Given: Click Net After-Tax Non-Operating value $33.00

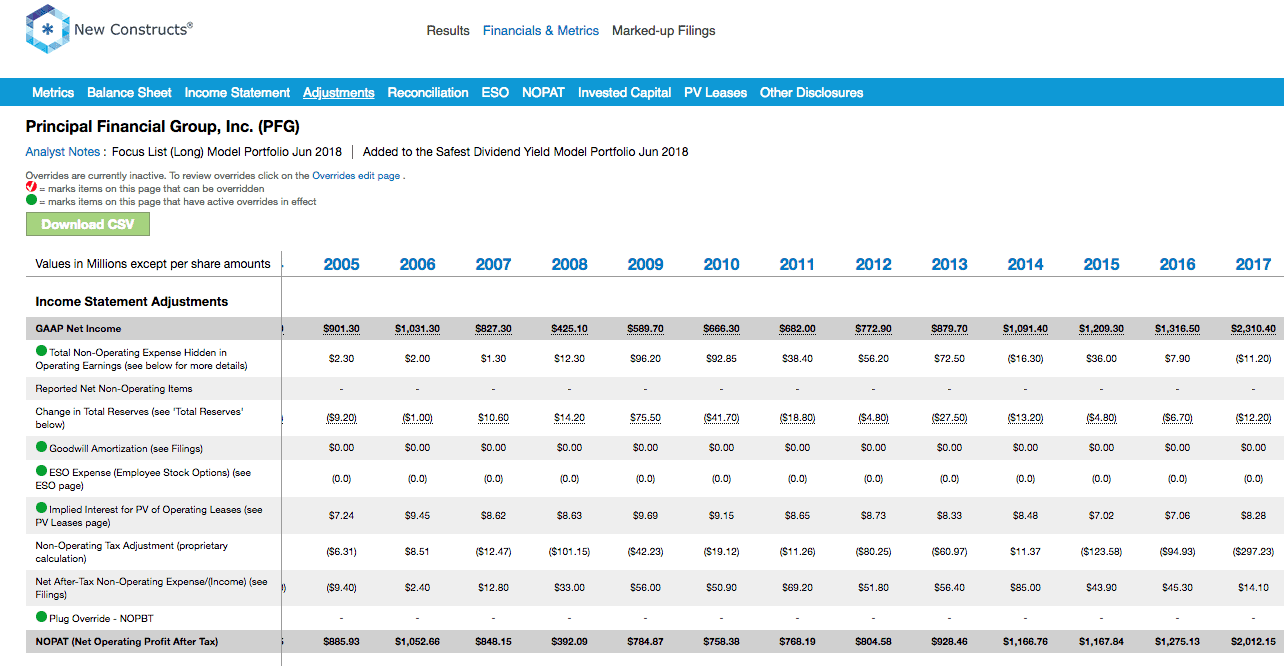Looking at the screenshot, I should pyautogui.click(x=569, y=588).
